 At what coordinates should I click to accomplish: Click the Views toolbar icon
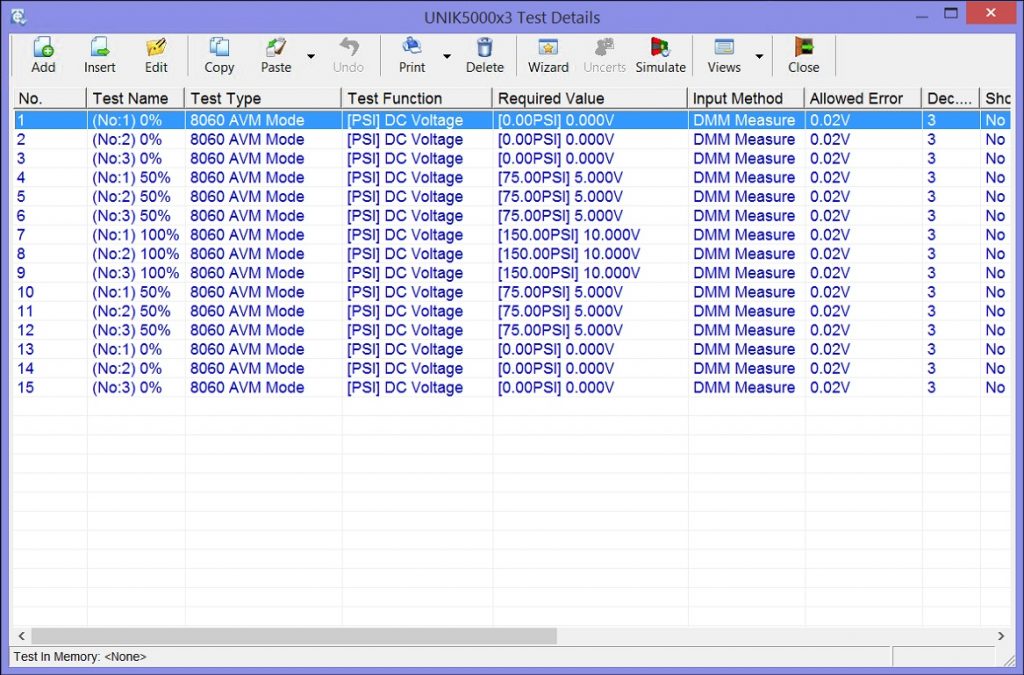724,54
